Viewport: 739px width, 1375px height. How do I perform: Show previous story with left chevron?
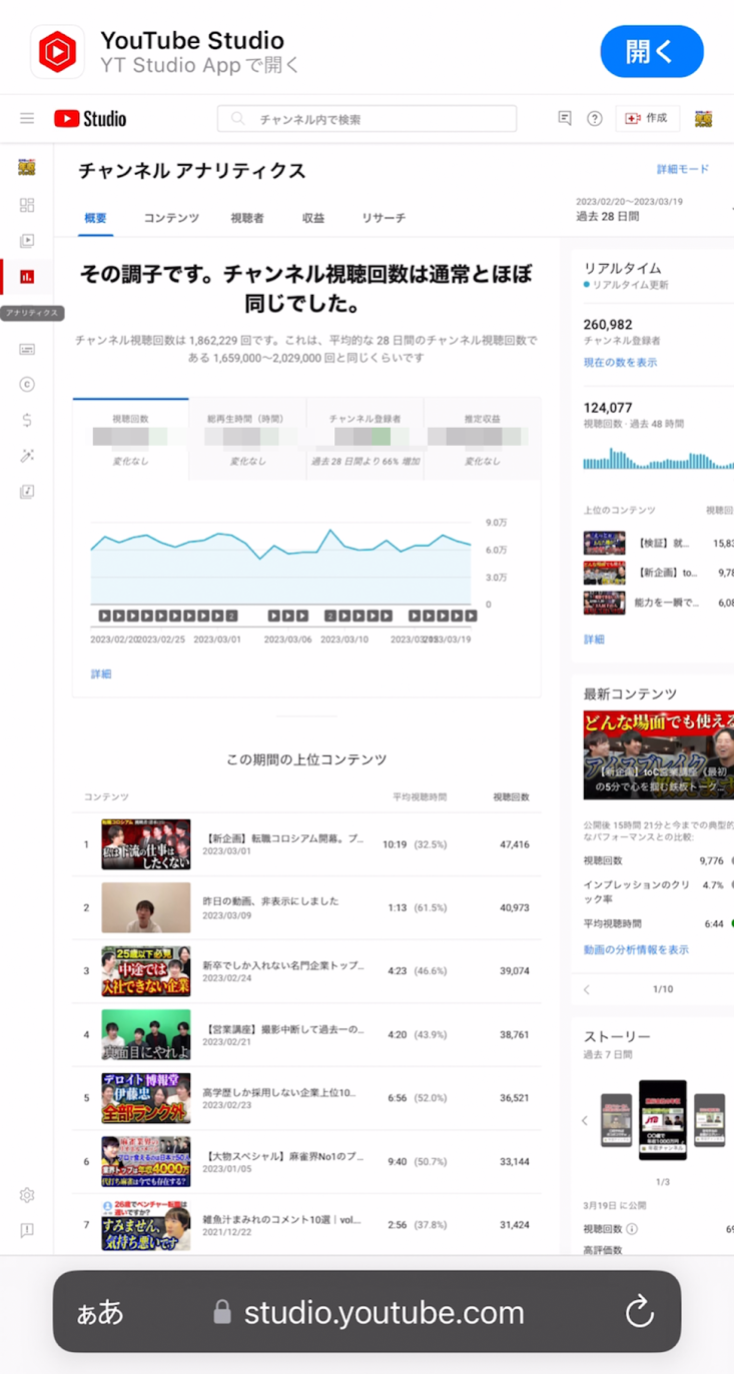click(x=585, y=1120)
